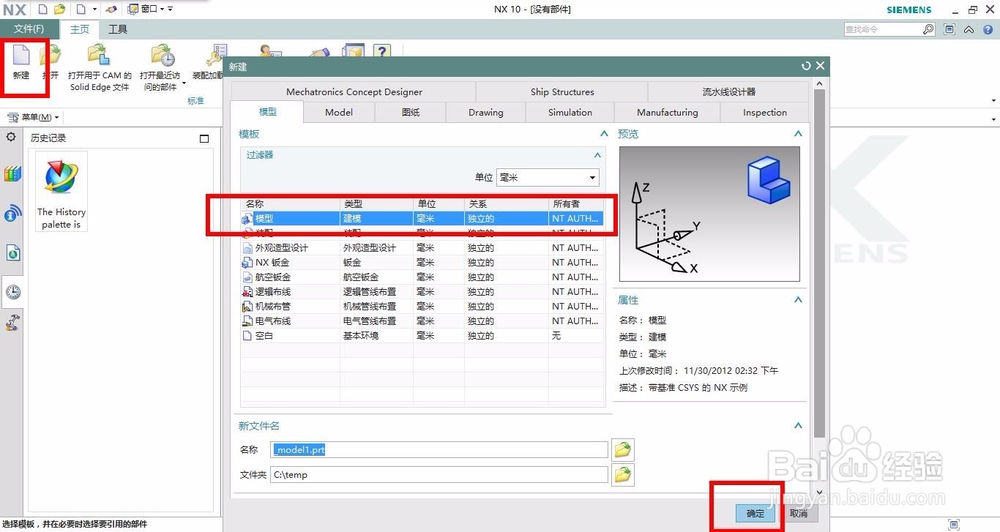Screen dimensions: 1000x532
Task: Open the 菜单(M) menu dropdown
Action: (33, 117)
